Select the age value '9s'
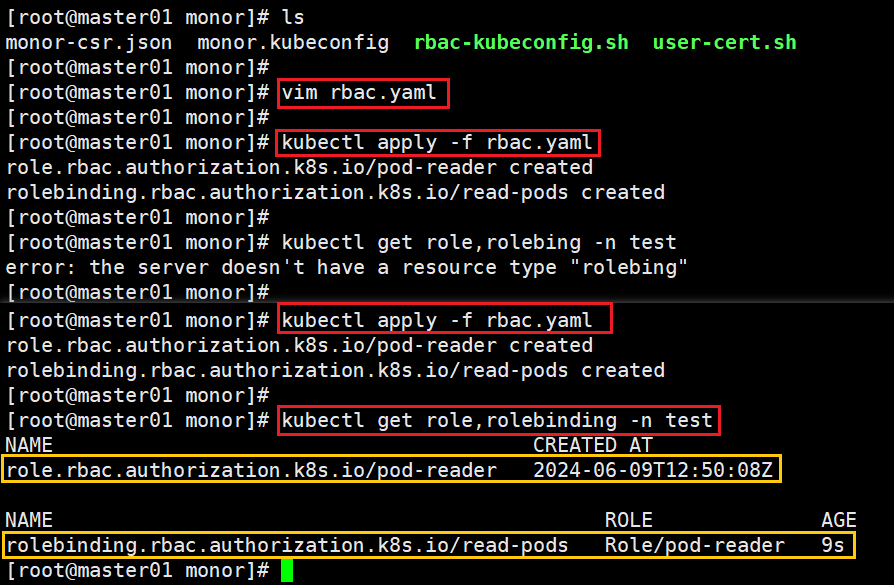Screen dimensions: 894x585 pos(832,546)
